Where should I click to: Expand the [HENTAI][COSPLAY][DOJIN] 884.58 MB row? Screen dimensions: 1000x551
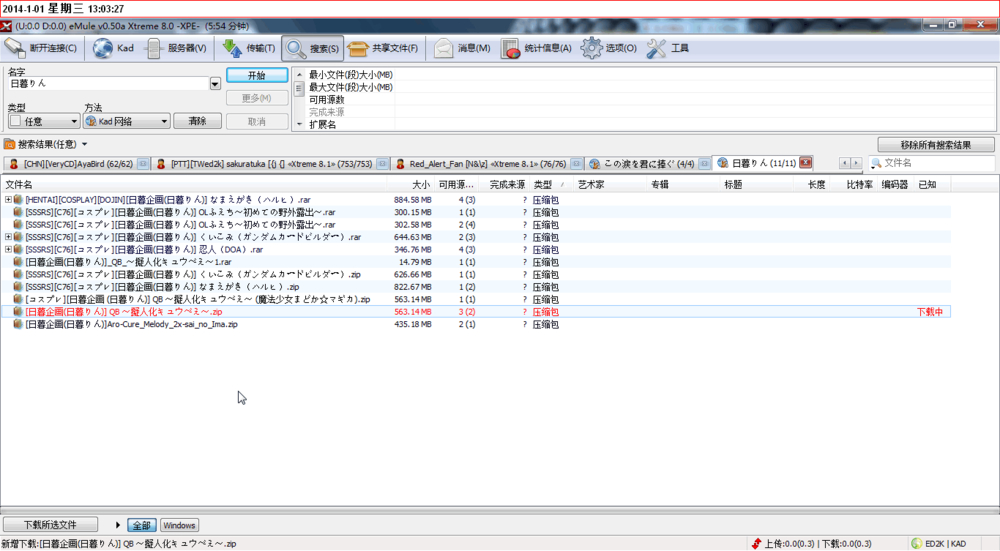click(x=8, y=200)
